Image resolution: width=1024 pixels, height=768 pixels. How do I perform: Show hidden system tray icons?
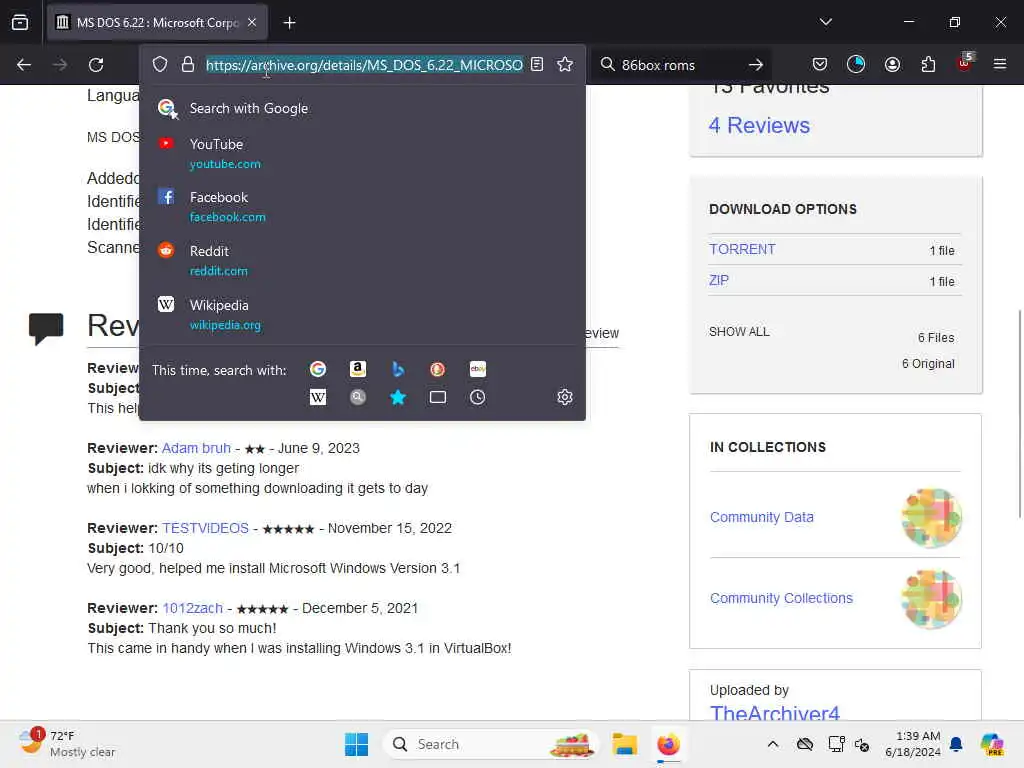pyautogui.click(x=773, y=744)
